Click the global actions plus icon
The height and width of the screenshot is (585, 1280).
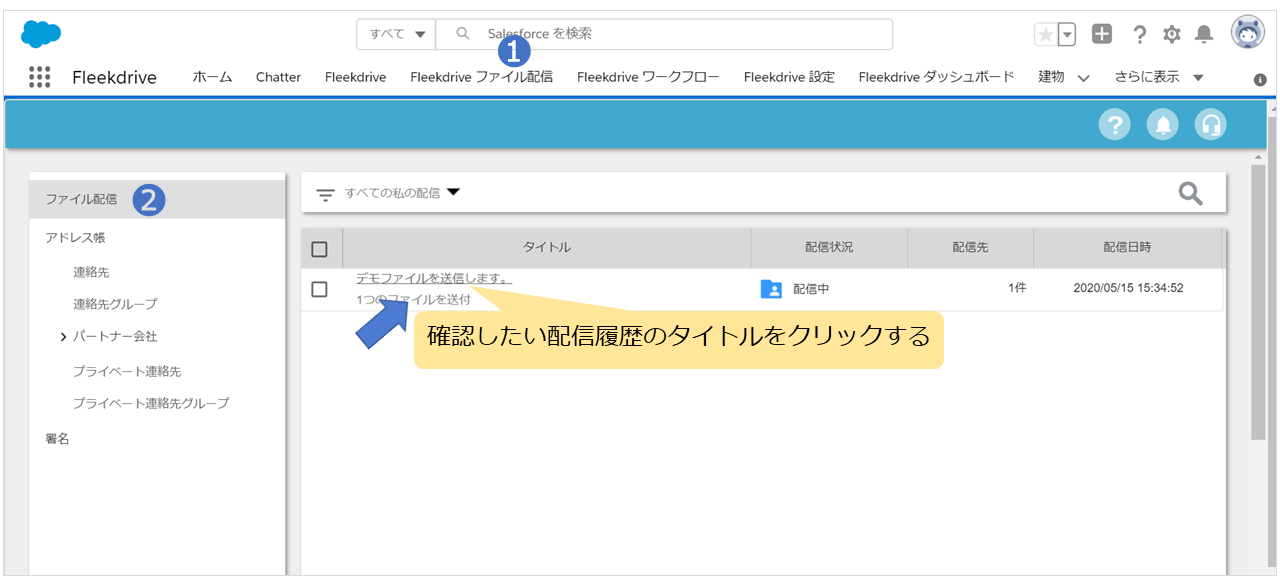1101,34
